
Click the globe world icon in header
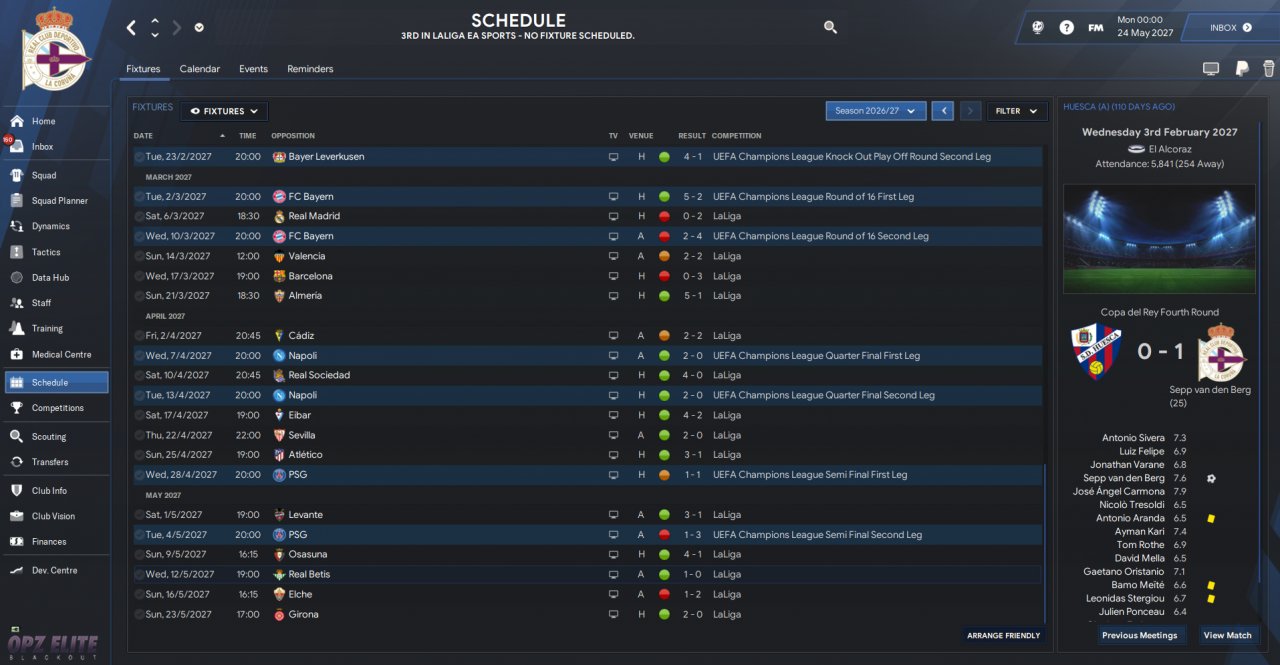pyautogui.click(x=1038, y=28)
